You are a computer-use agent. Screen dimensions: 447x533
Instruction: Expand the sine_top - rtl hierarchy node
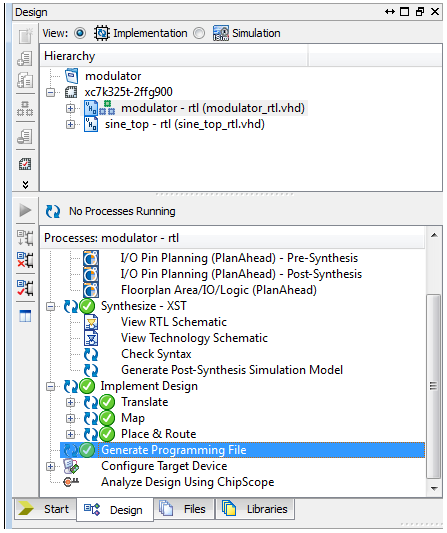click(x=70, y=124)
